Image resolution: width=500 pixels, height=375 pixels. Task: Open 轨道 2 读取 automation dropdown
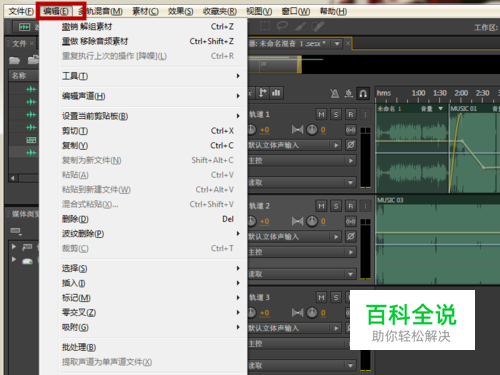coord(350,274)
